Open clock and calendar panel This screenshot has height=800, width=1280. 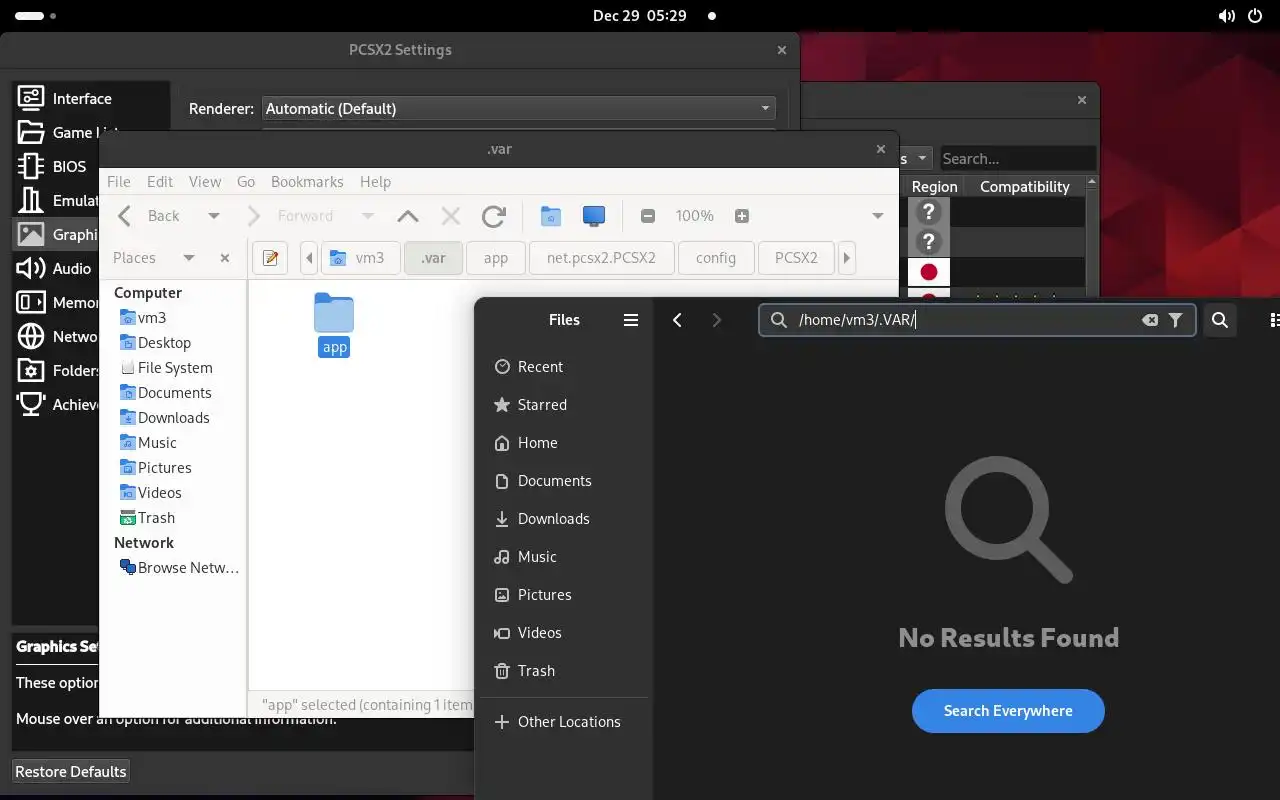[x=640, y=16]
